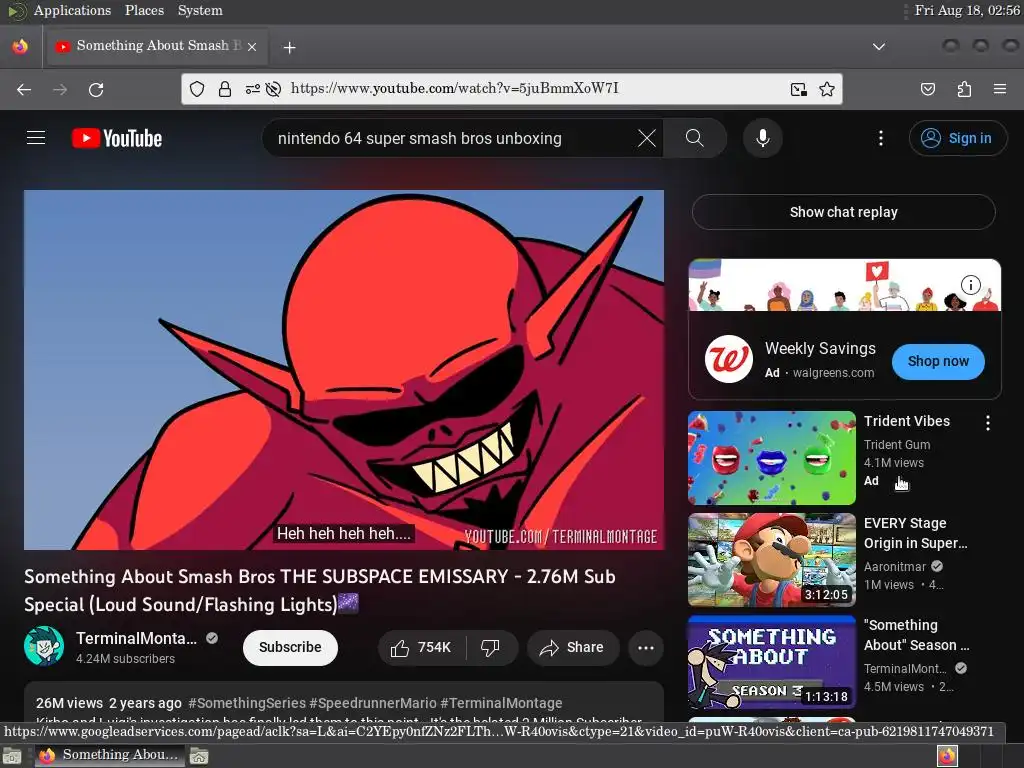Open the Firefox extensions puzzle icon
The height and width of the screenshot is (768, 1024).
coord(964,89)
